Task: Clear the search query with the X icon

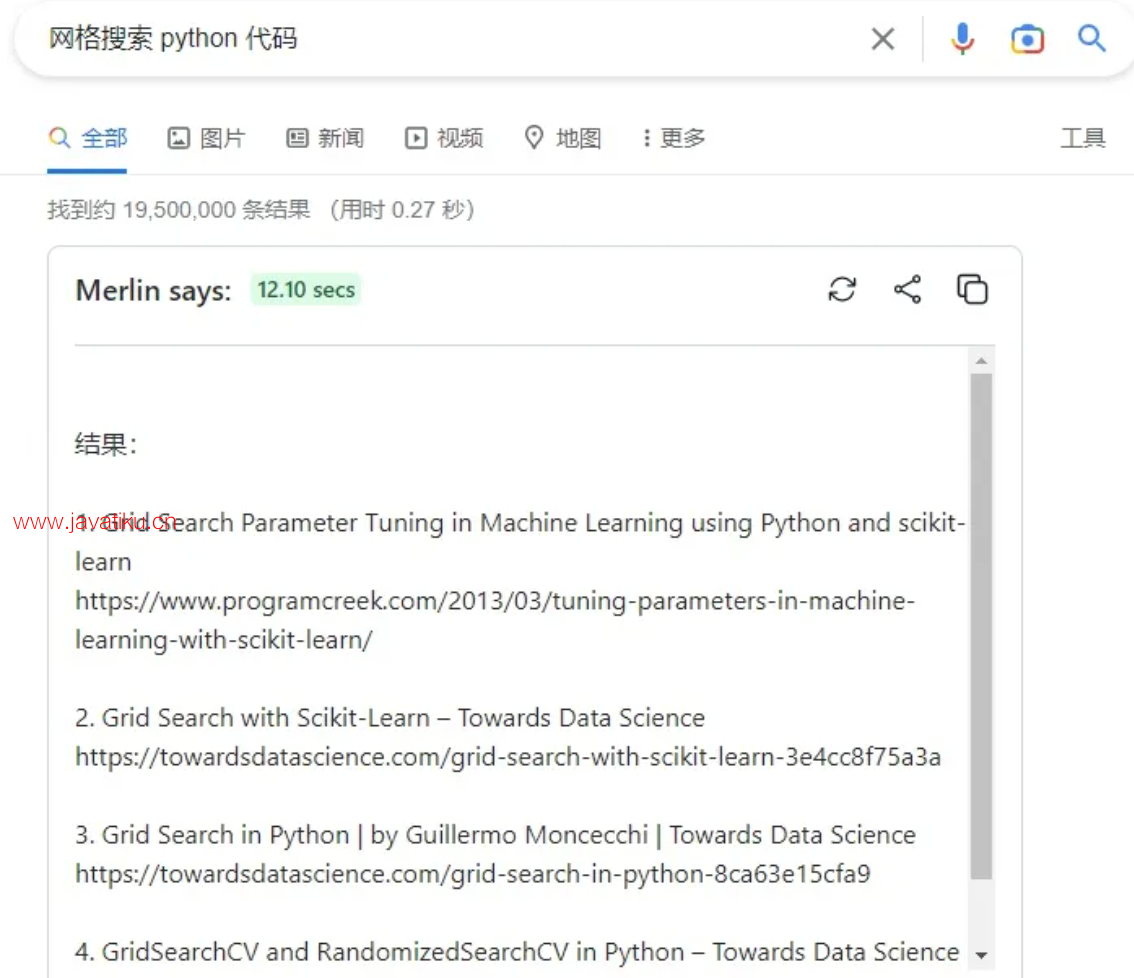Action: tap(882, 38)
